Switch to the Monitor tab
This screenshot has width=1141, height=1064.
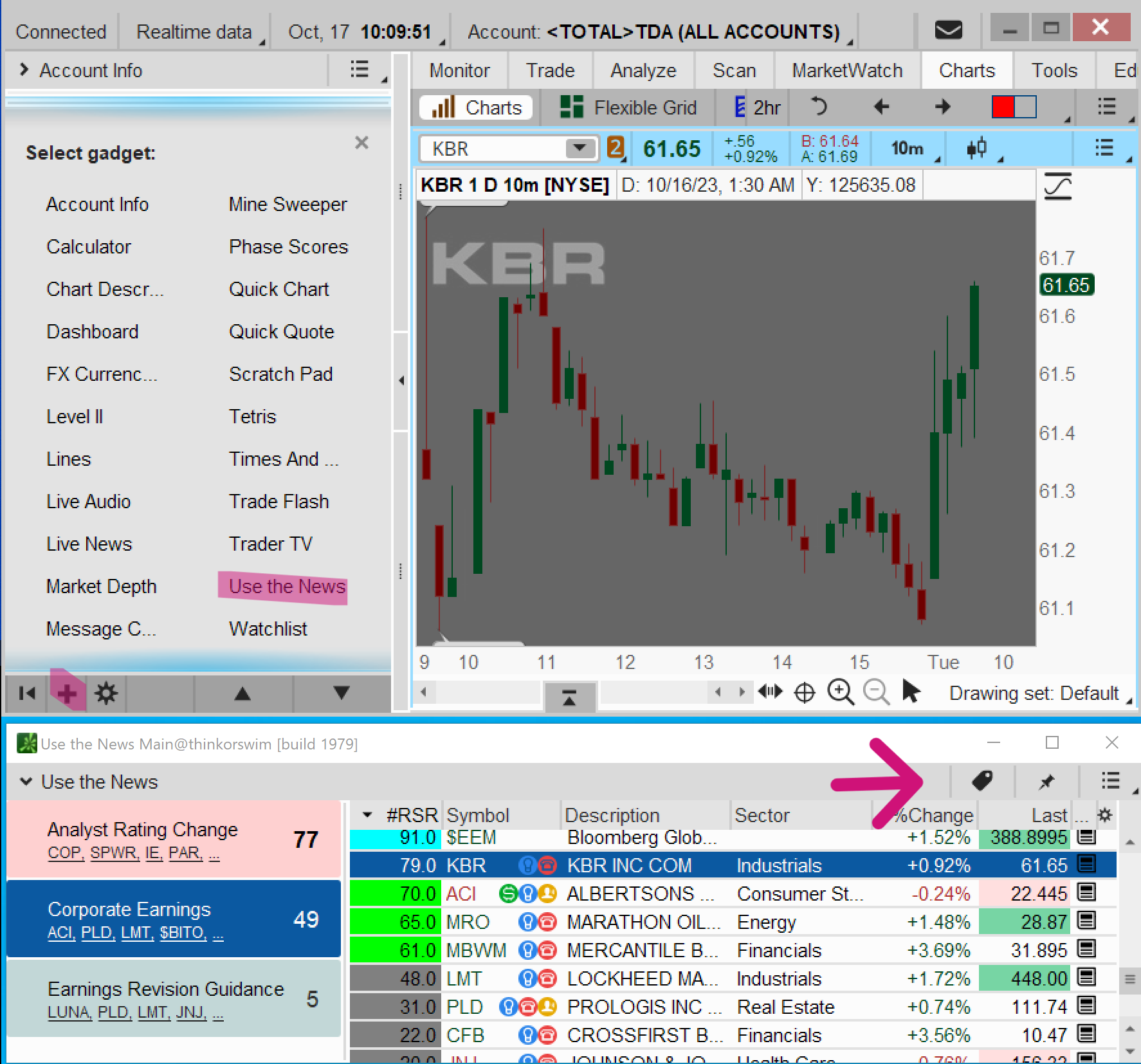point(459,70)
